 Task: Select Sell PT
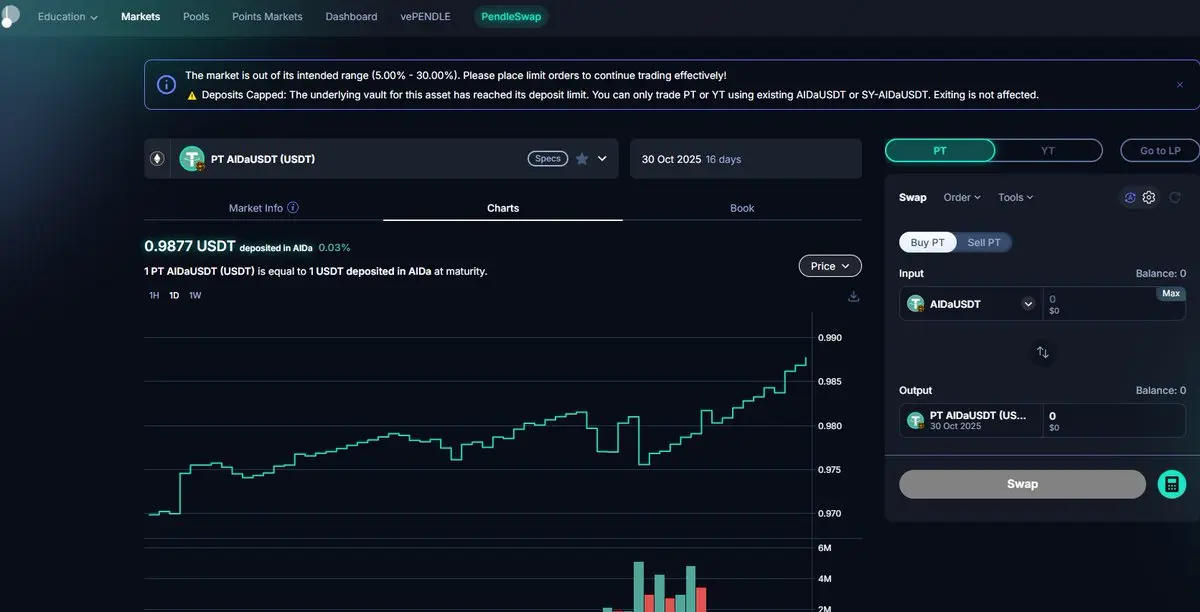coord(984,242)
